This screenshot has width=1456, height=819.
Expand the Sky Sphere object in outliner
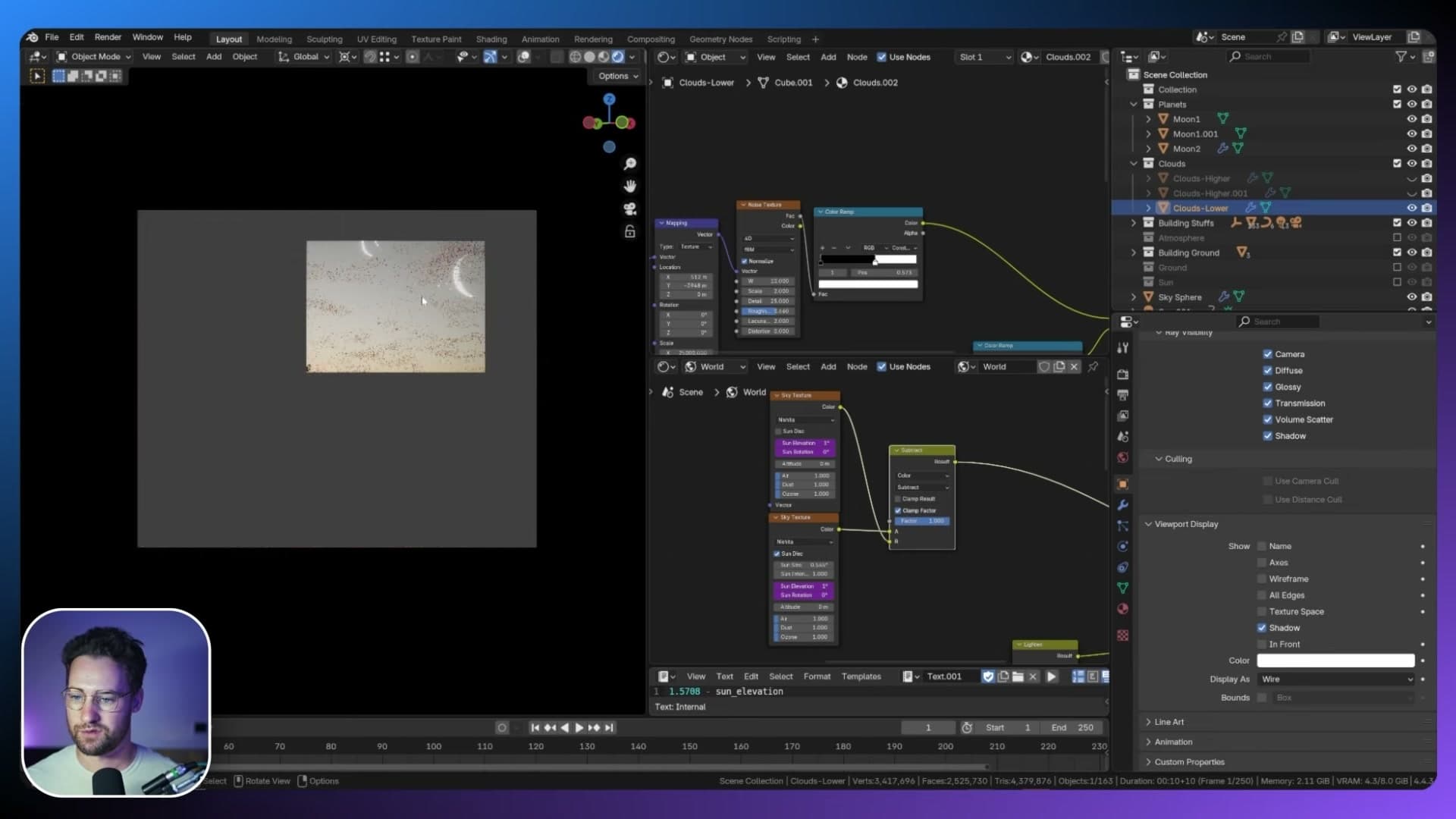(1134, 297)
